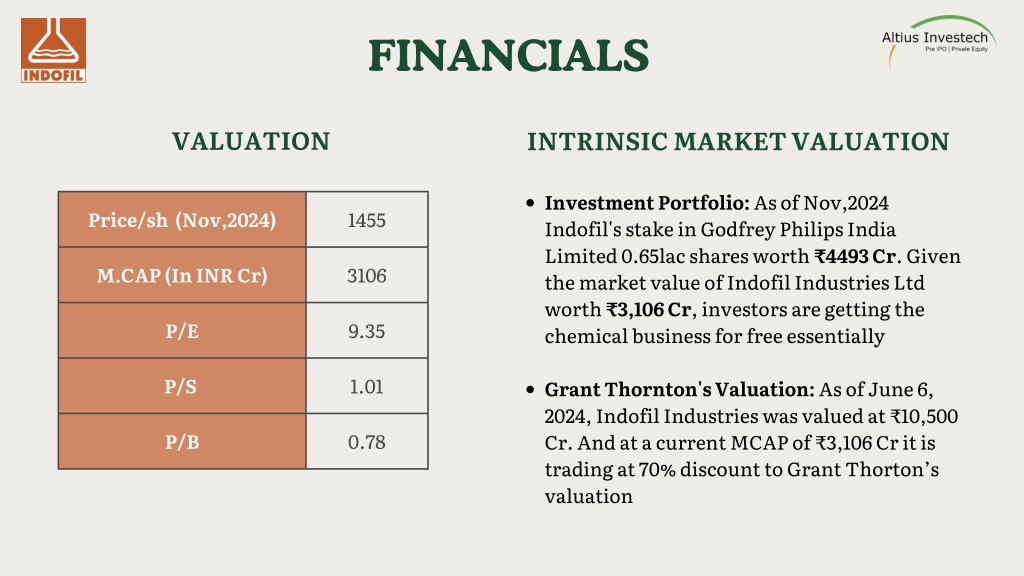The height and width of the screenshot is (576, 1024).
Task: Select the Price/sh (Nov,2024) label cell
Action: click(182, 220)
